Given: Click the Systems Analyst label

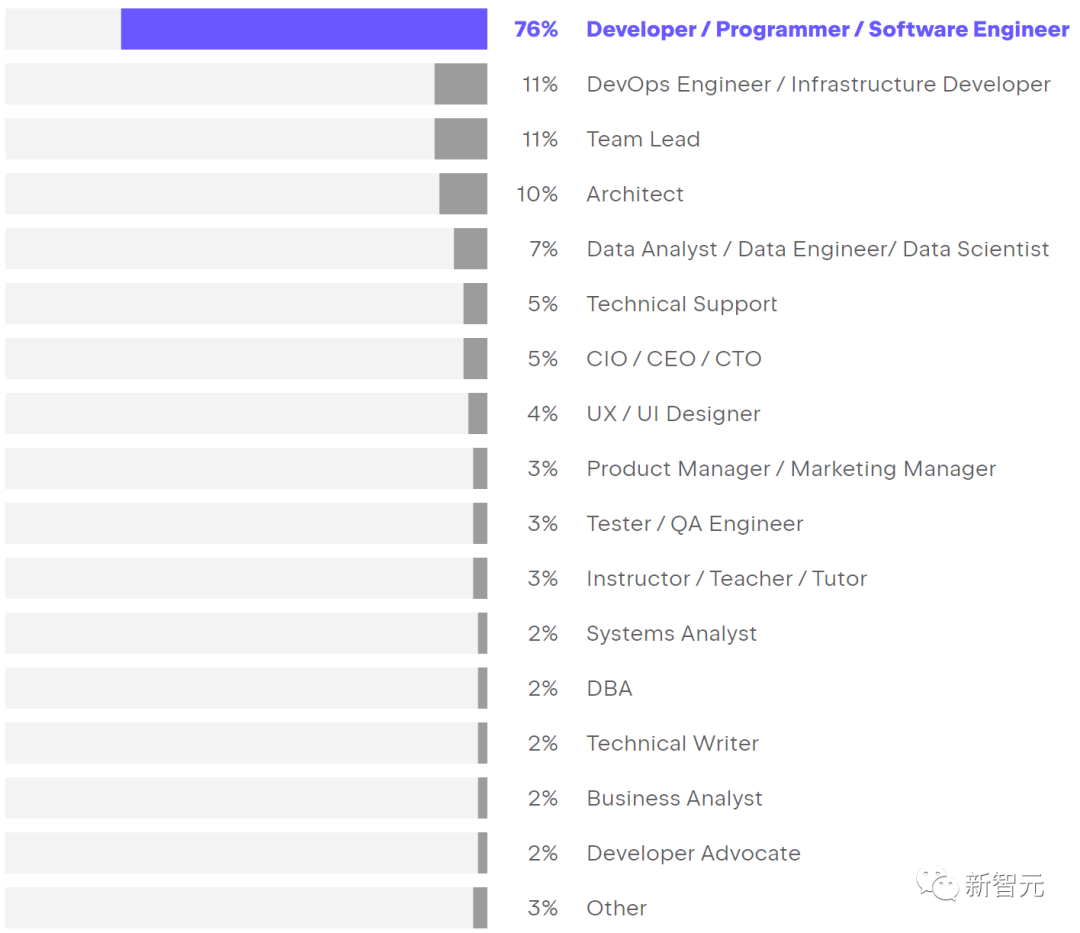Looking at the screenshot, I should click(671, 634).
